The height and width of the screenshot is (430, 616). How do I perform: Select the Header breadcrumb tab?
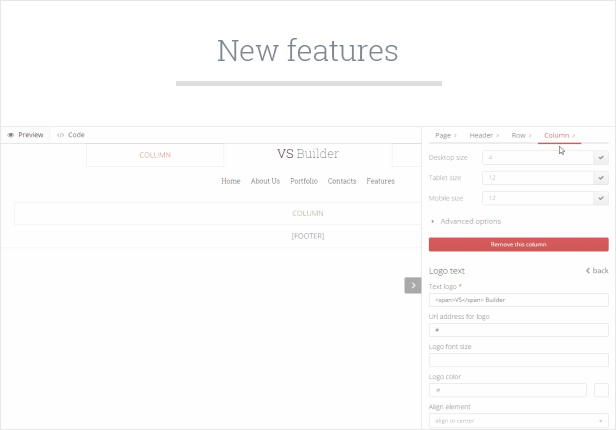484,135
